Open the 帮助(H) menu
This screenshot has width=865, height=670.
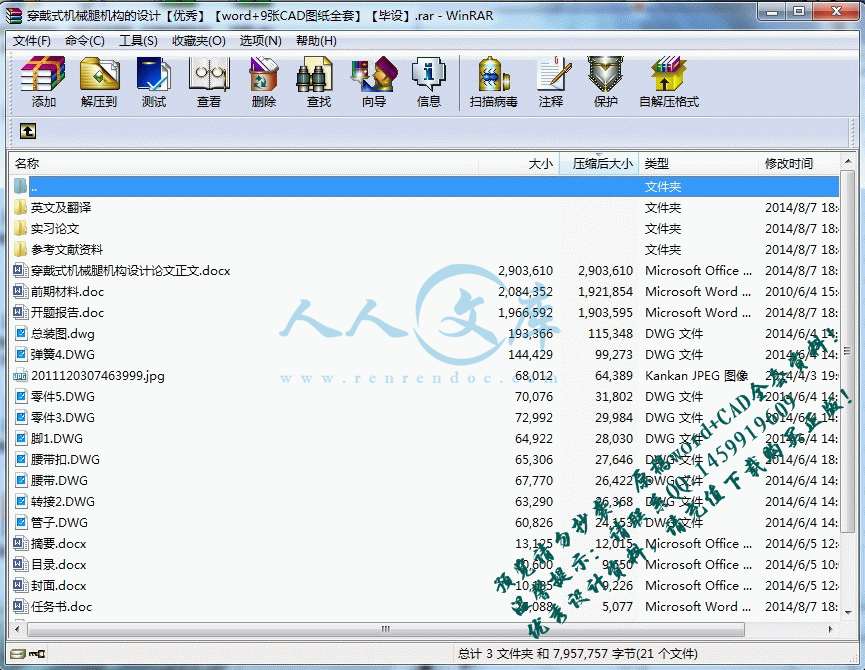pos(316,41)
